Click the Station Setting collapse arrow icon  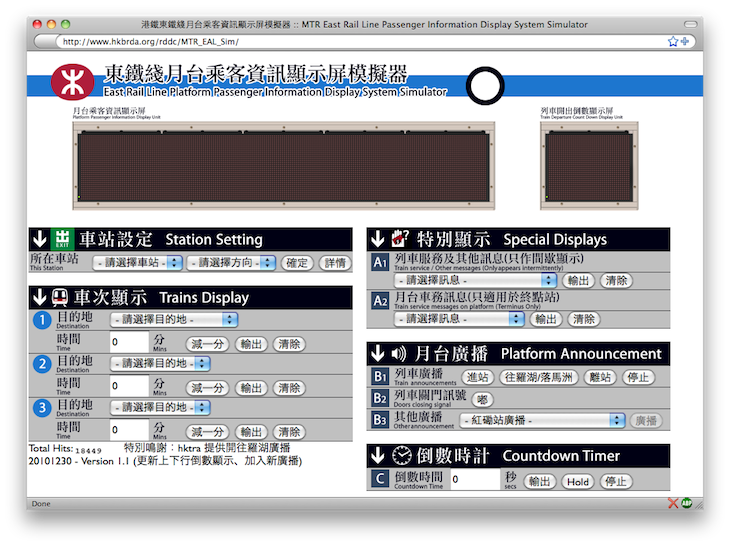(40, 239)
